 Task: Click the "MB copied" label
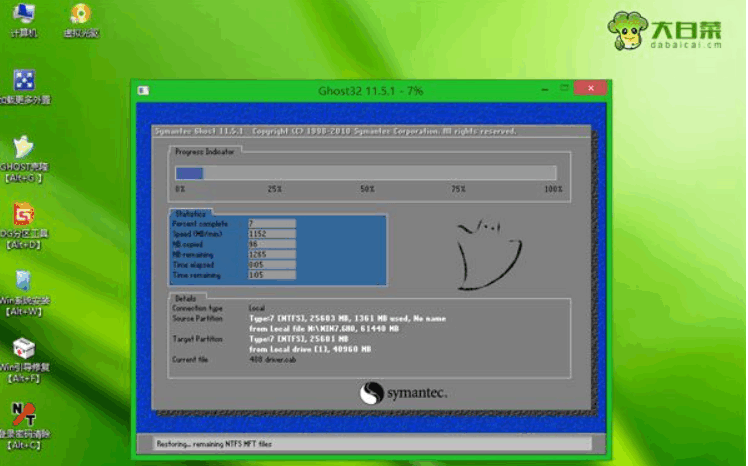click(187, 244)
